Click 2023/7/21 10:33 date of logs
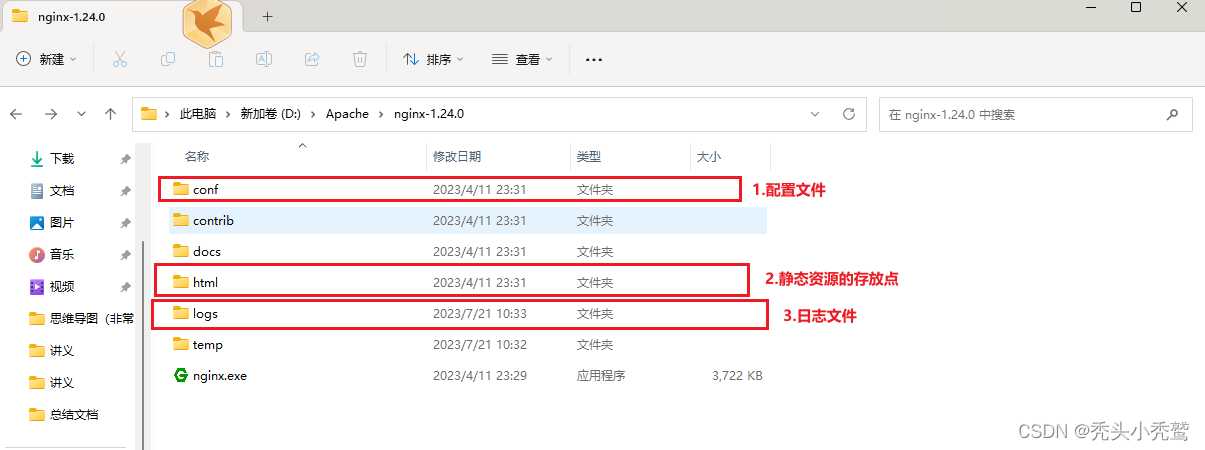The width and height of the screenshot is (1205, 450). pyautogui.click(x=480, y=313)
